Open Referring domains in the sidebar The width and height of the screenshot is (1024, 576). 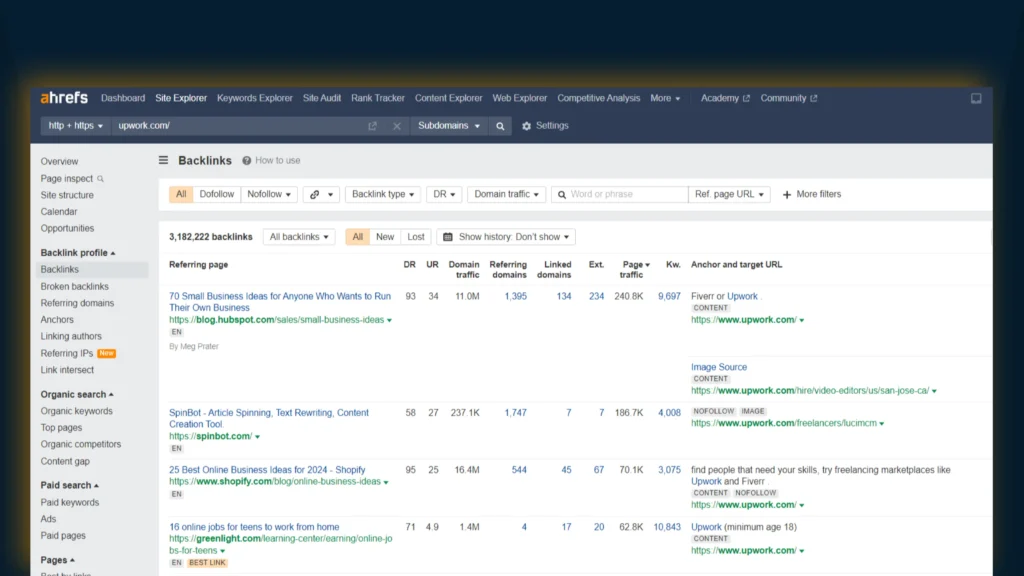pos(77,303)
